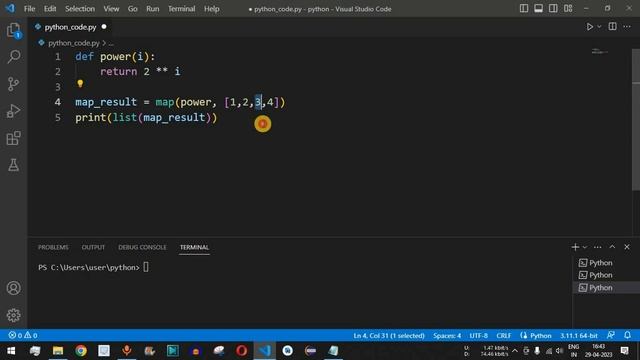Image resolution: width=640 pixels, height=360 pixels.
Task: Open the Accounts menu icon
Action: 13,288
